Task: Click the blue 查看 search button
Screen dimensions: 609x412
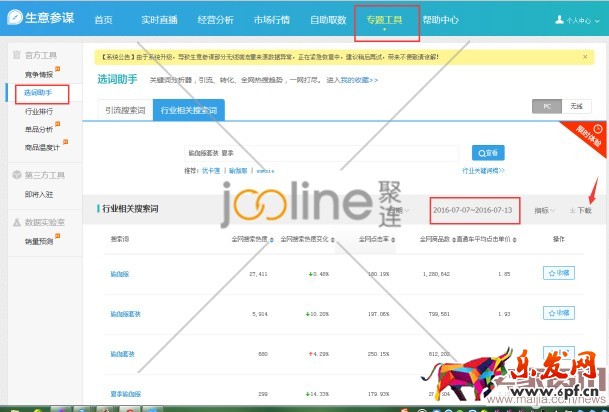Action: click(x=488, y=153)
